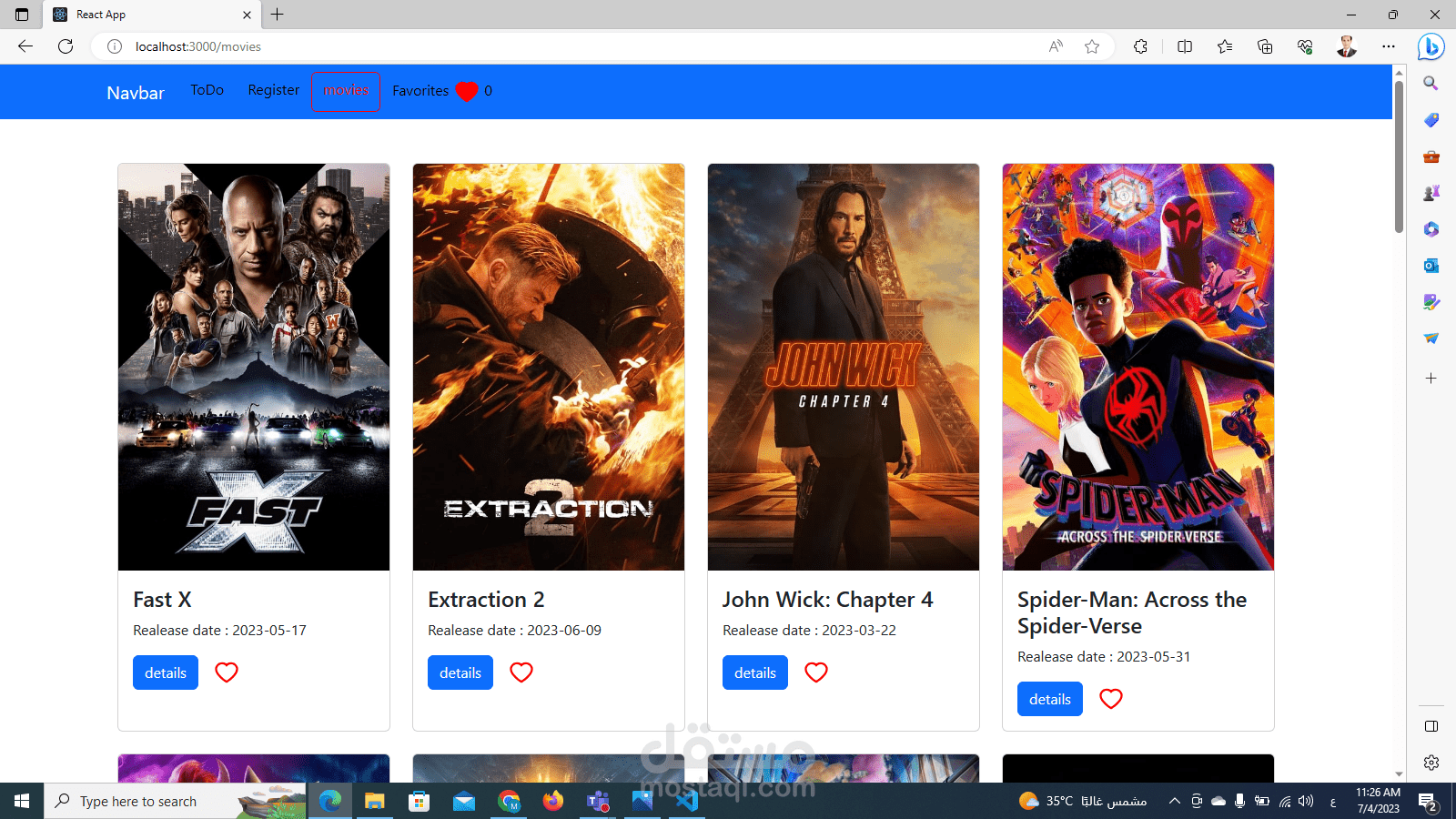Go to the ToDo nav link

point(207,90)
